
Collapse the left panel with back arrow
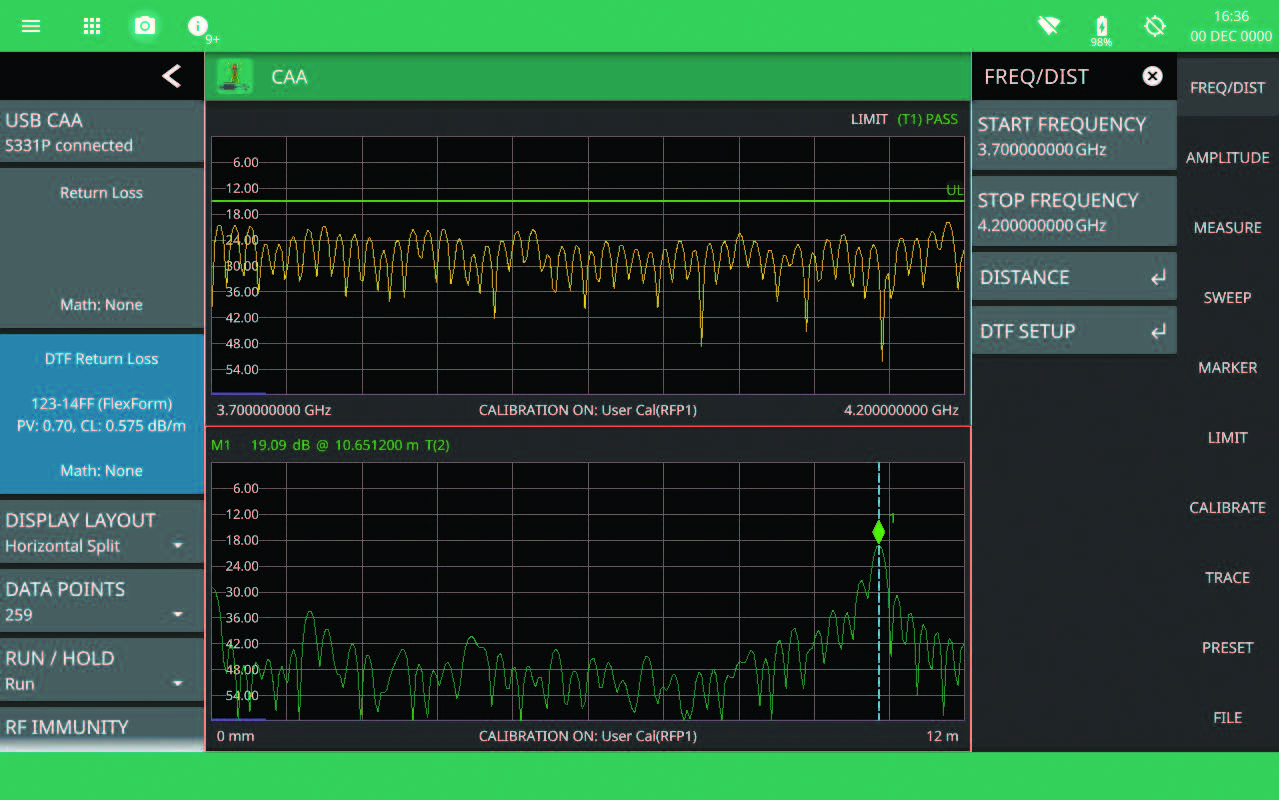[171, 76]
